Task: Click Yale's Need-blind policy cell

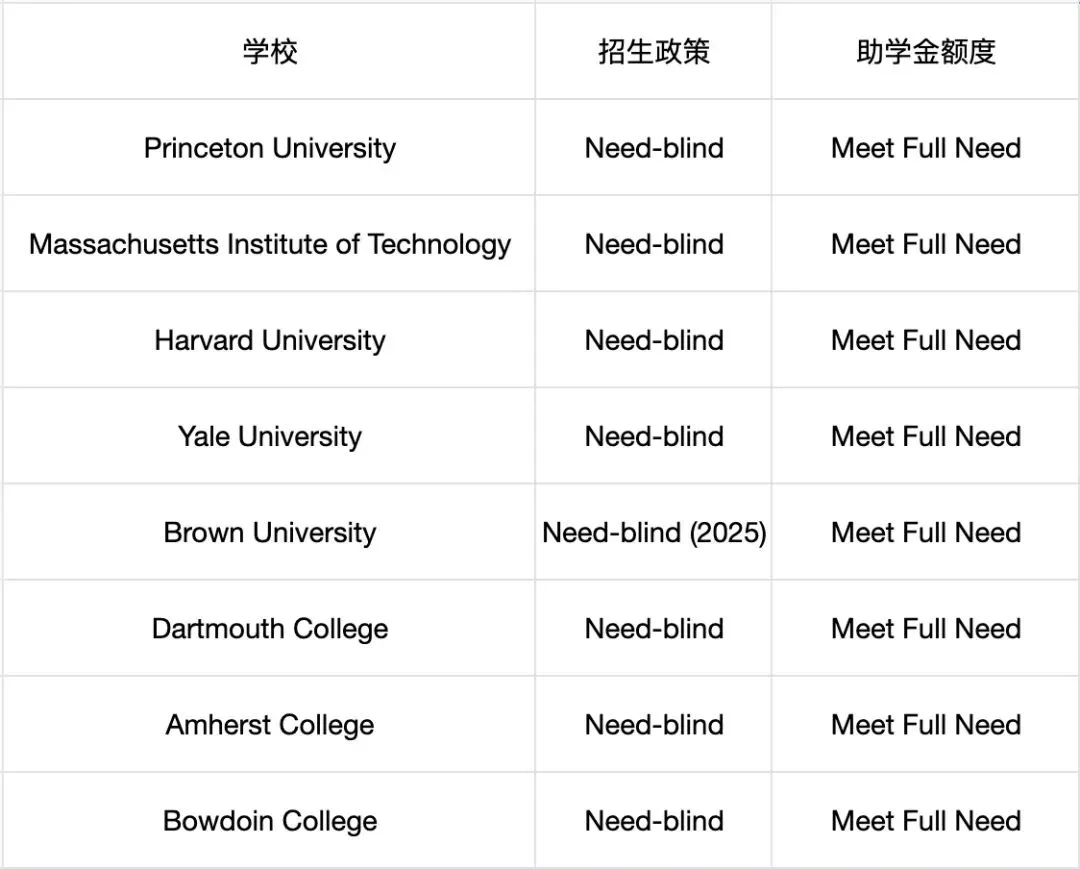Action: click(x=654, y=436)
